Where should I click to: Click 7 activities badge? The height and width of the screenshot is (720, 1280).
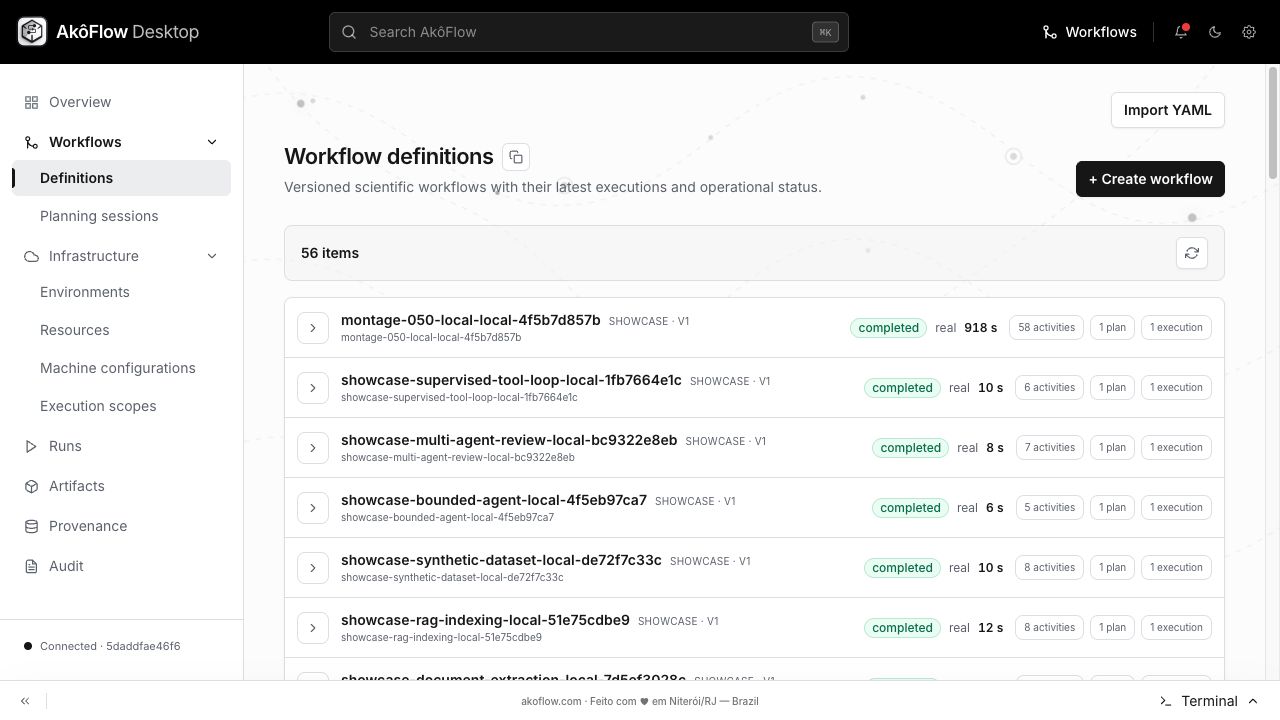tap(1049, 448)
